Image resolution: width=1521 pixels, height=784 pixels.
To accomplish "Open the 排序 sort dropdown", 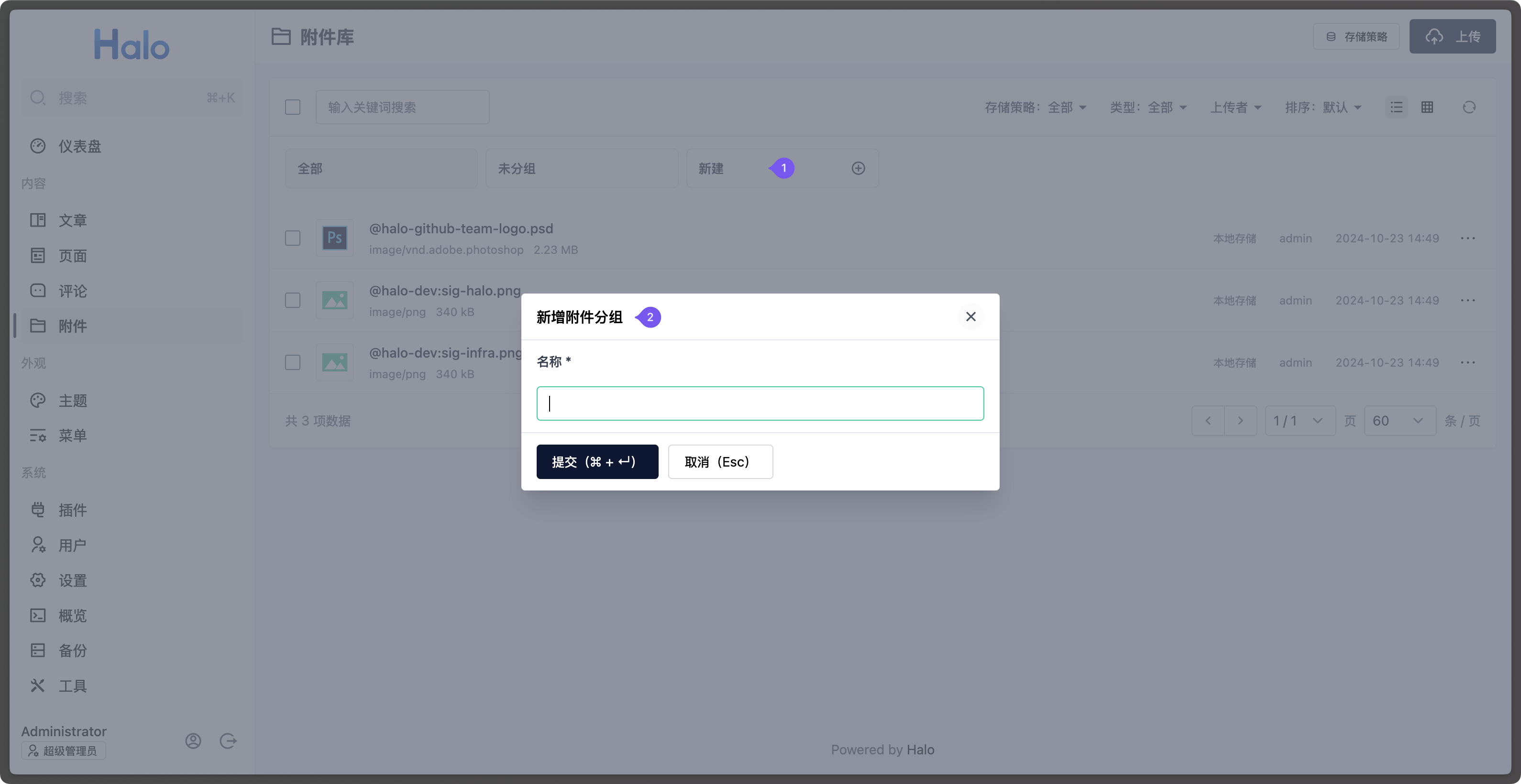I will coord(1323,108).
